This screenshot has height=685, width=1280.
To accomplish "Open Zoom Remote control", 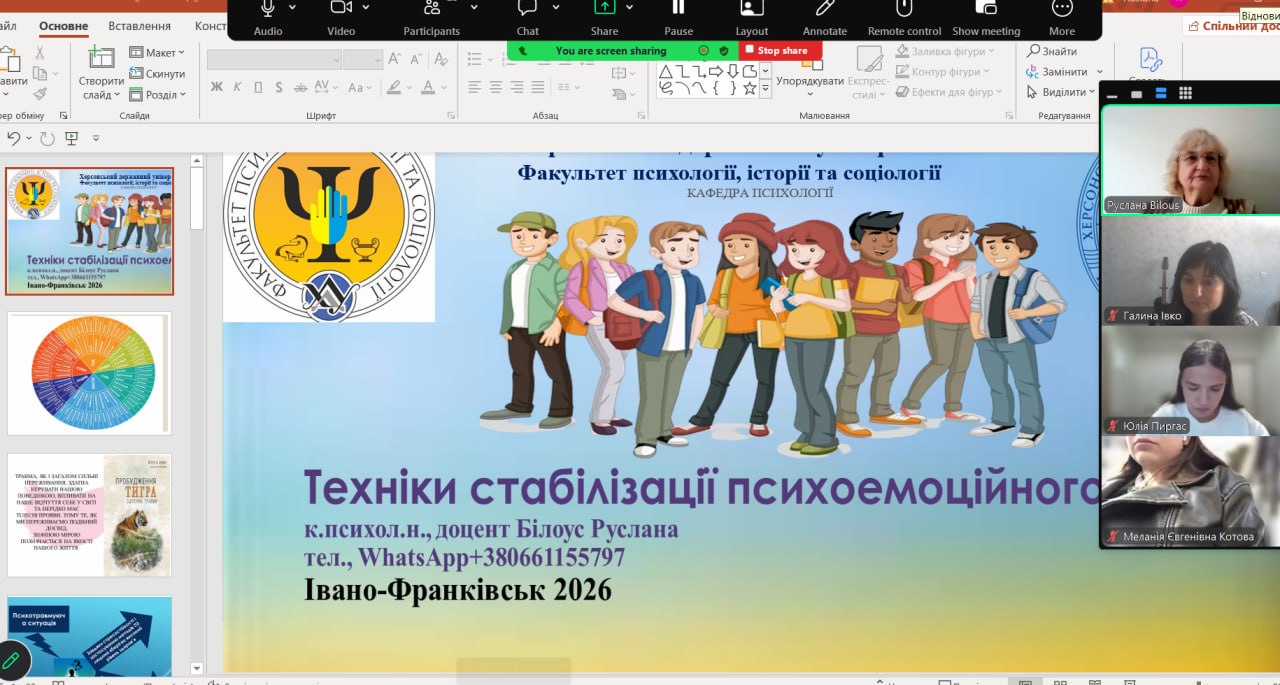I will tap(903, 9).
